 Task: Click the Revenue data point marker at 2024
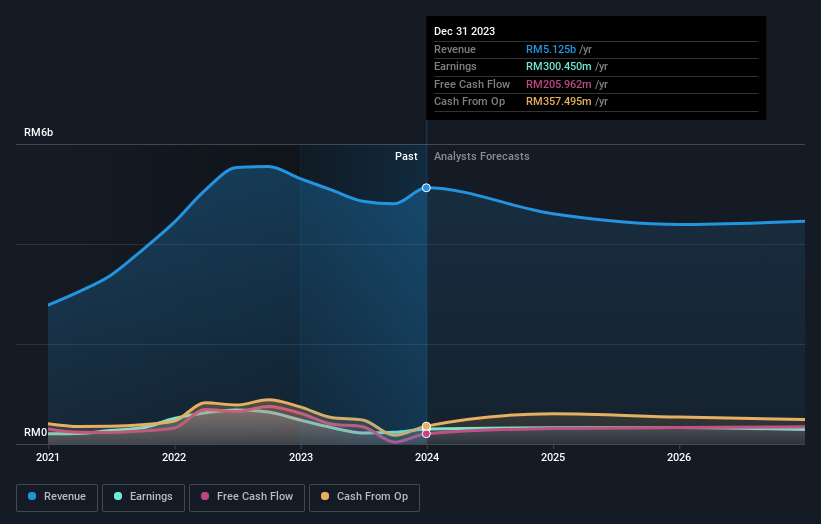coord(426,187)
